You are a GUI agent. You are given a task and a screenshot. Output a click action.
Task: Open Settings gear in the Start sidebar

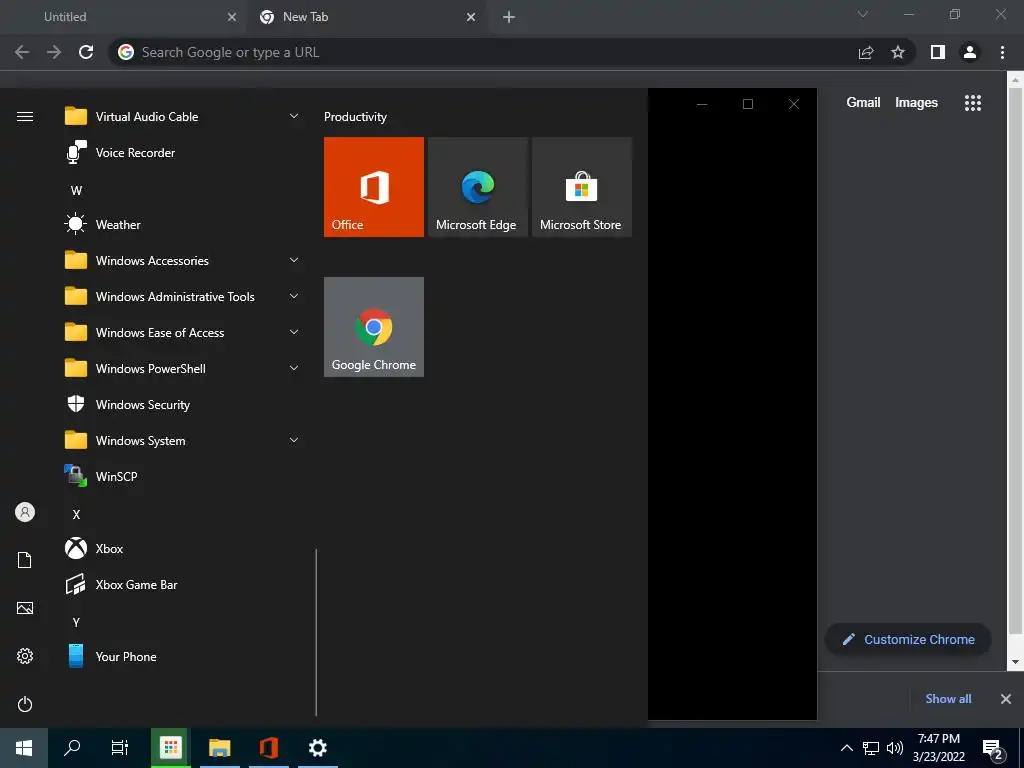tap(25, 656)
